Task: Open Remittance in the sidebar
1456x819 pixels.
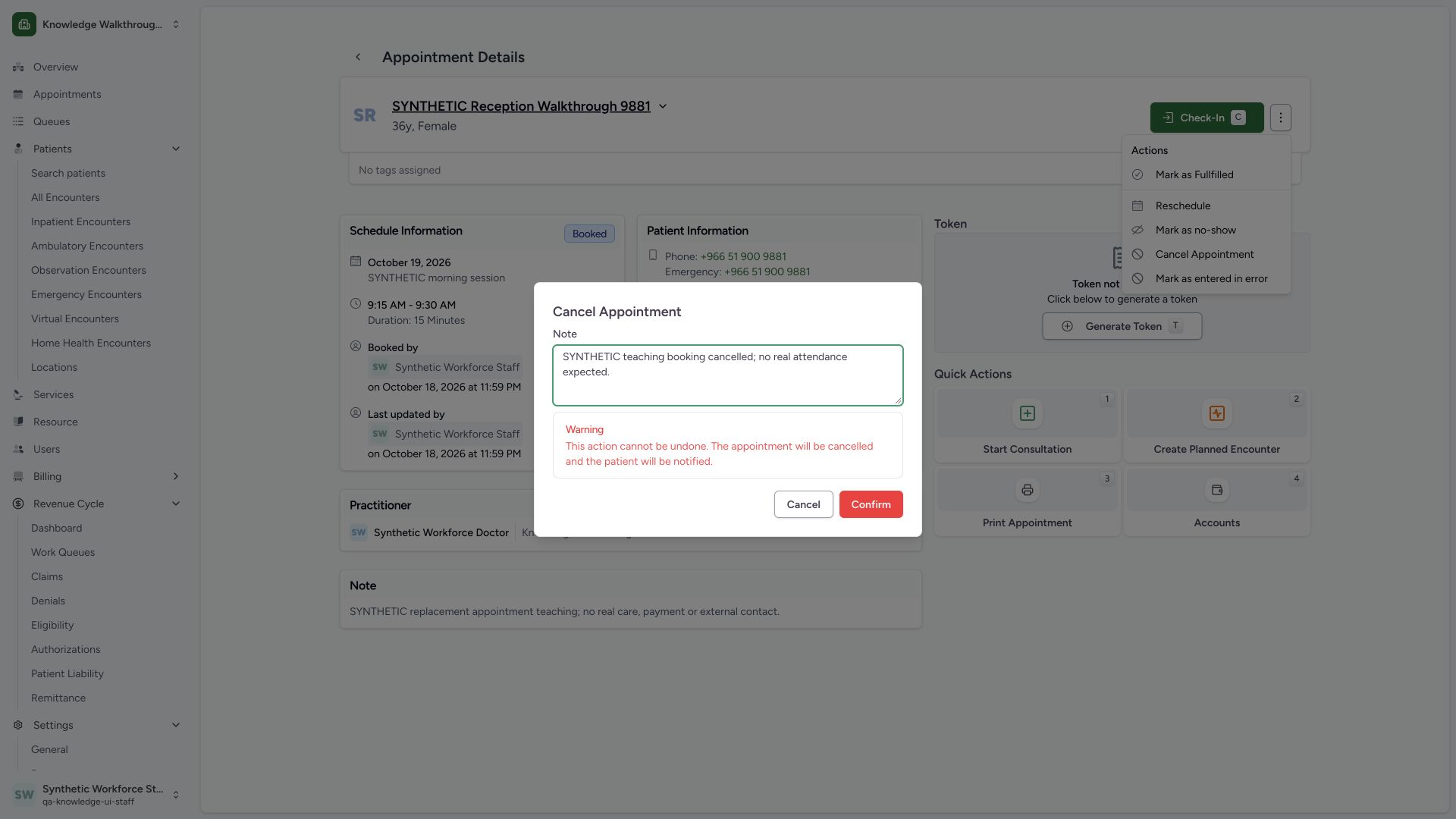Action: [x=58, y=698]
